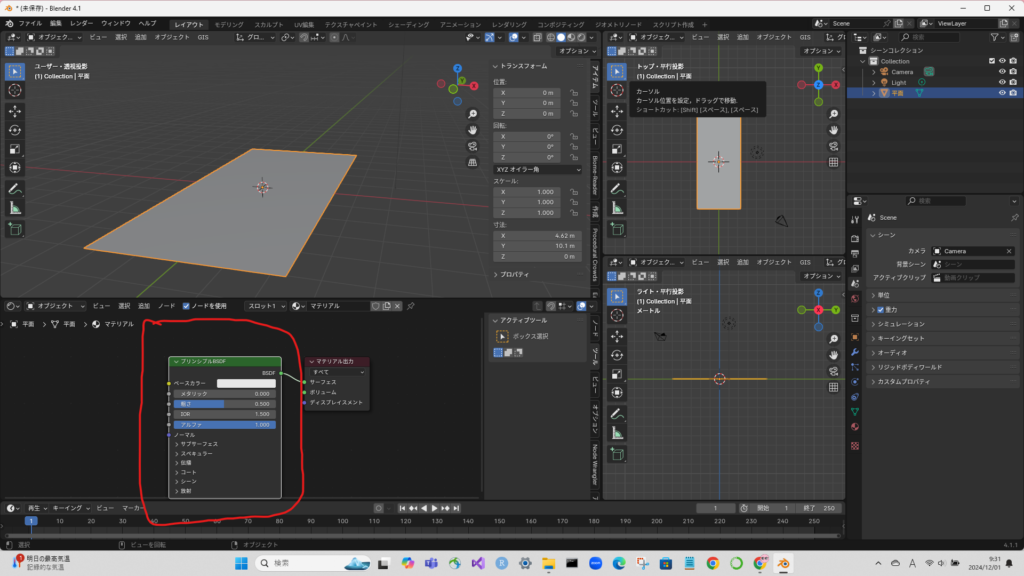Hide the Camera object with its eye icon

point(1001,71)
